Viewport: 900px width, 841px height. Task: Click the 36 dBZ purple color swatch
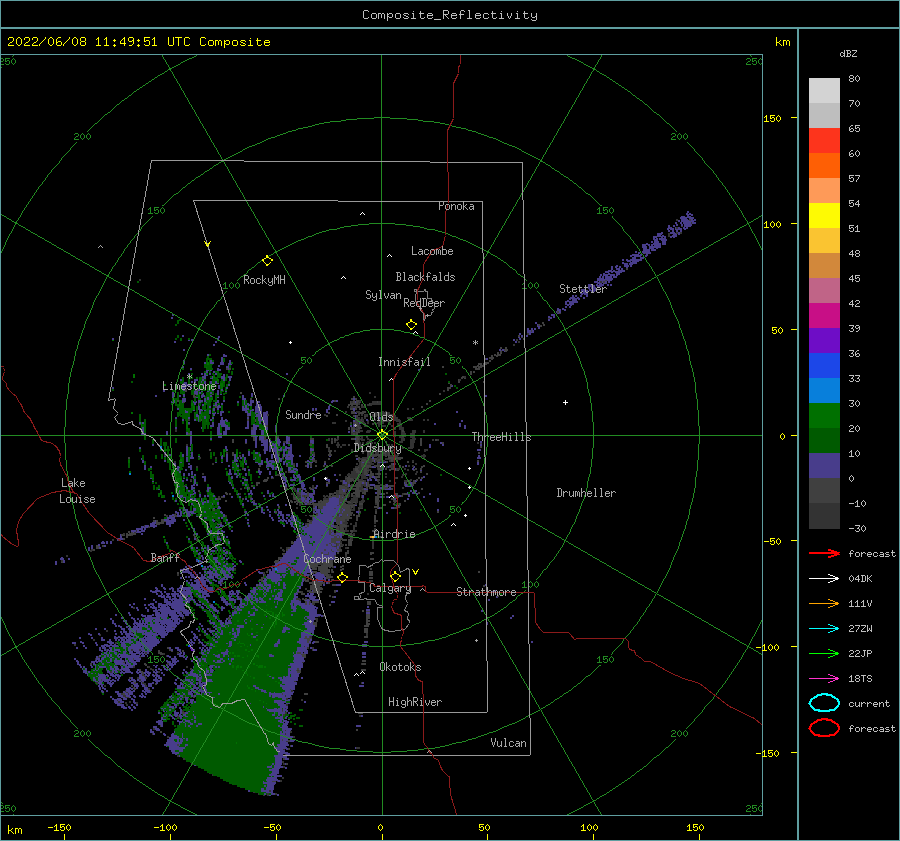point(824,341)
